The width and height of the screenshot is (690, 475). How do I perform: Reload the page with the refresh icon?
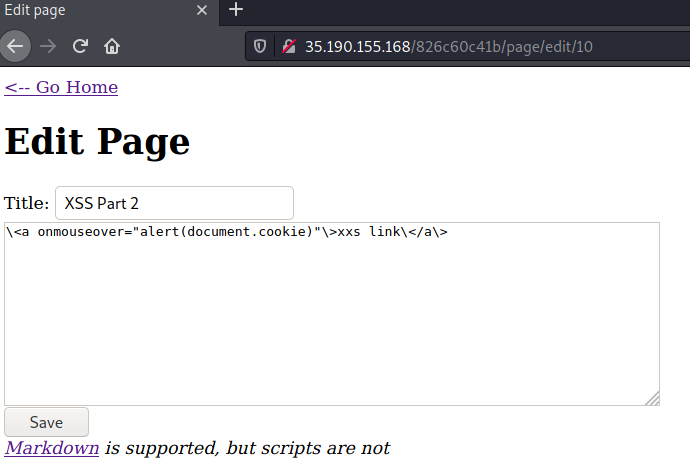point(80,46)
